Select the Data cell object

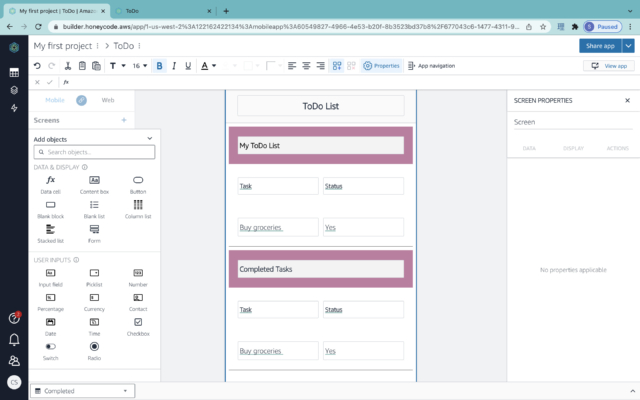click(x=51, y=184)
